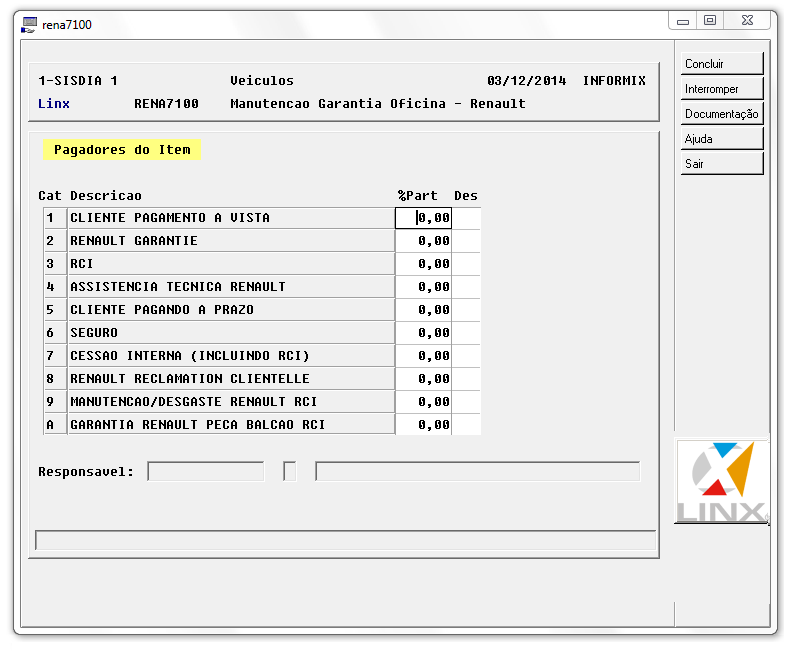This screenshot has height=651, width=791.
Task: Click the rena7100 title bar app icon
Action: click(x=29, y=25)
